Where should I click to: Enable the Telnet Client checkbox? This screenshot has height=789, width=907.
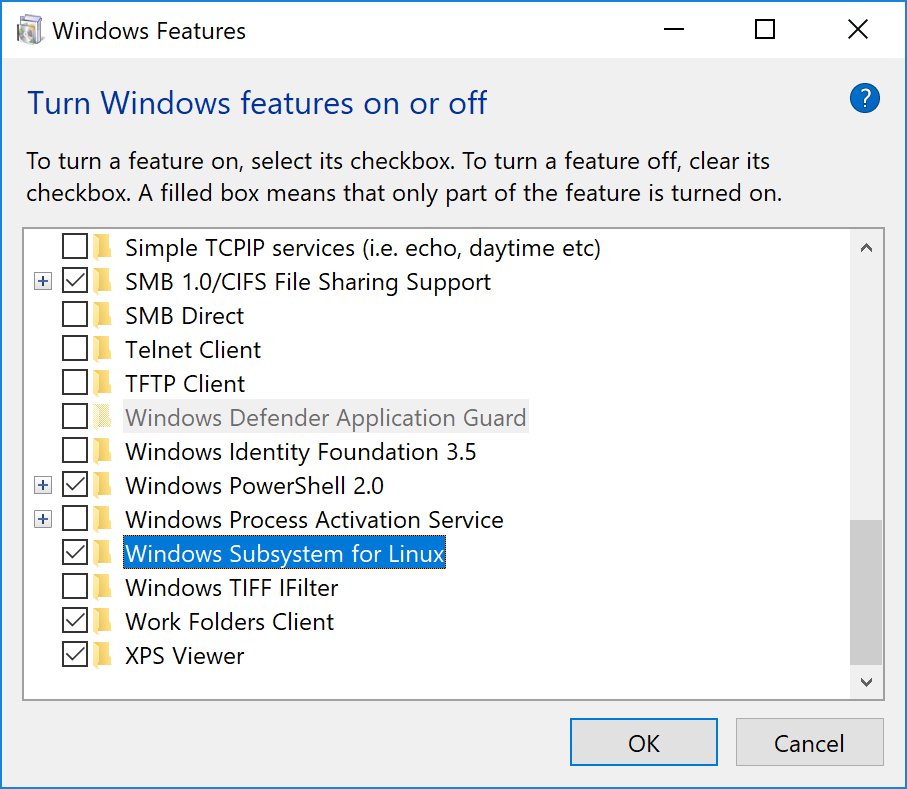(x=75, y=349)
